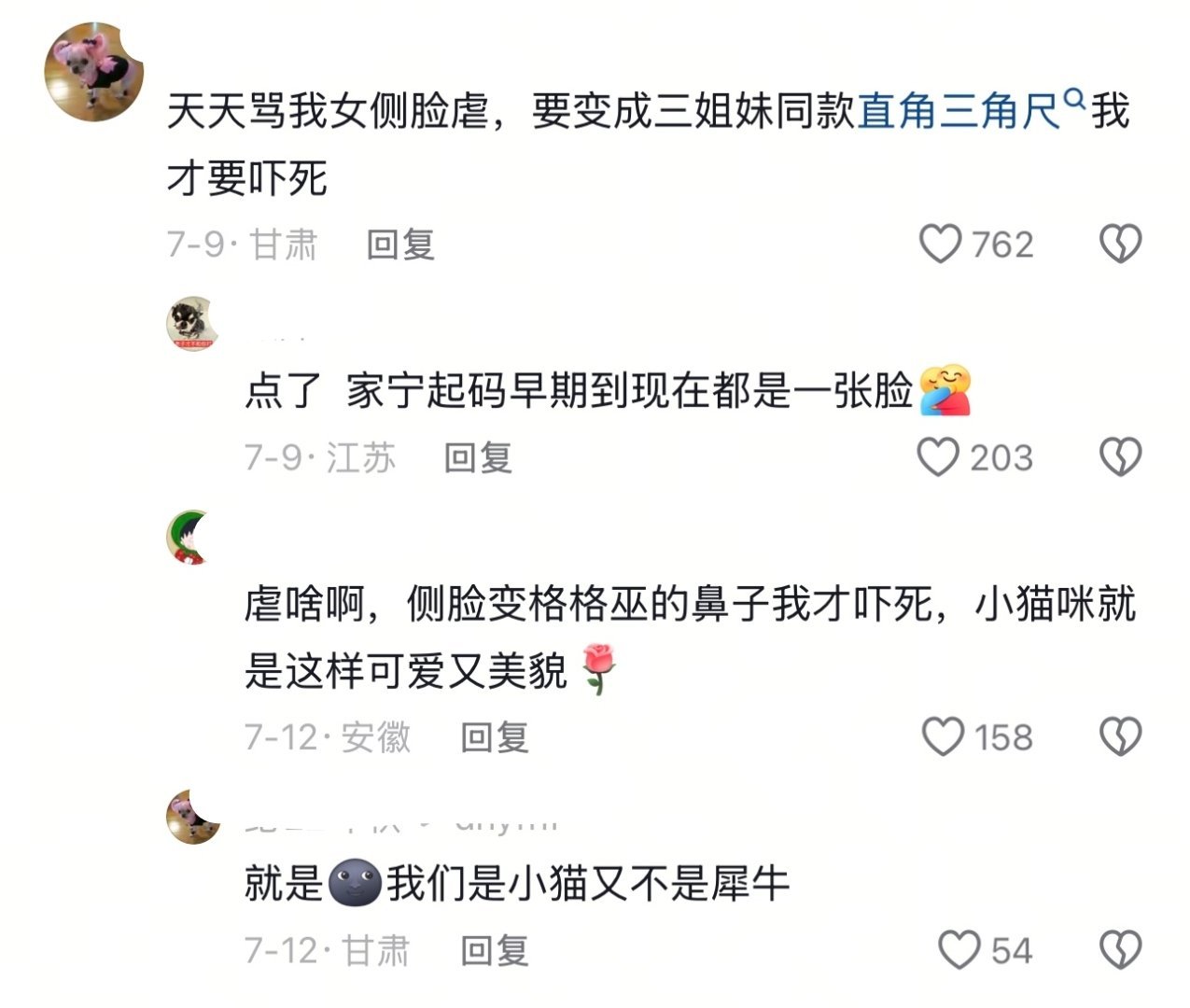Dislike the 安徽 comment about 小猫咪

tap(1120, 736)
